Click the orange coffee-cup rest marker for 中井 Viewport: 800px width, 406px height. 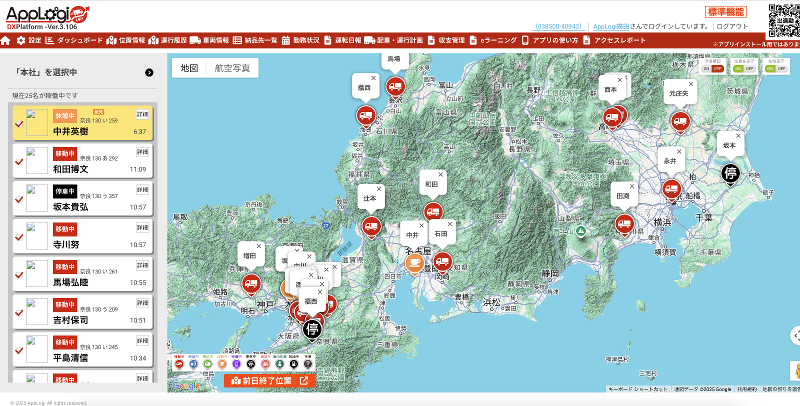pyautogui.click(x=413, y=262)
